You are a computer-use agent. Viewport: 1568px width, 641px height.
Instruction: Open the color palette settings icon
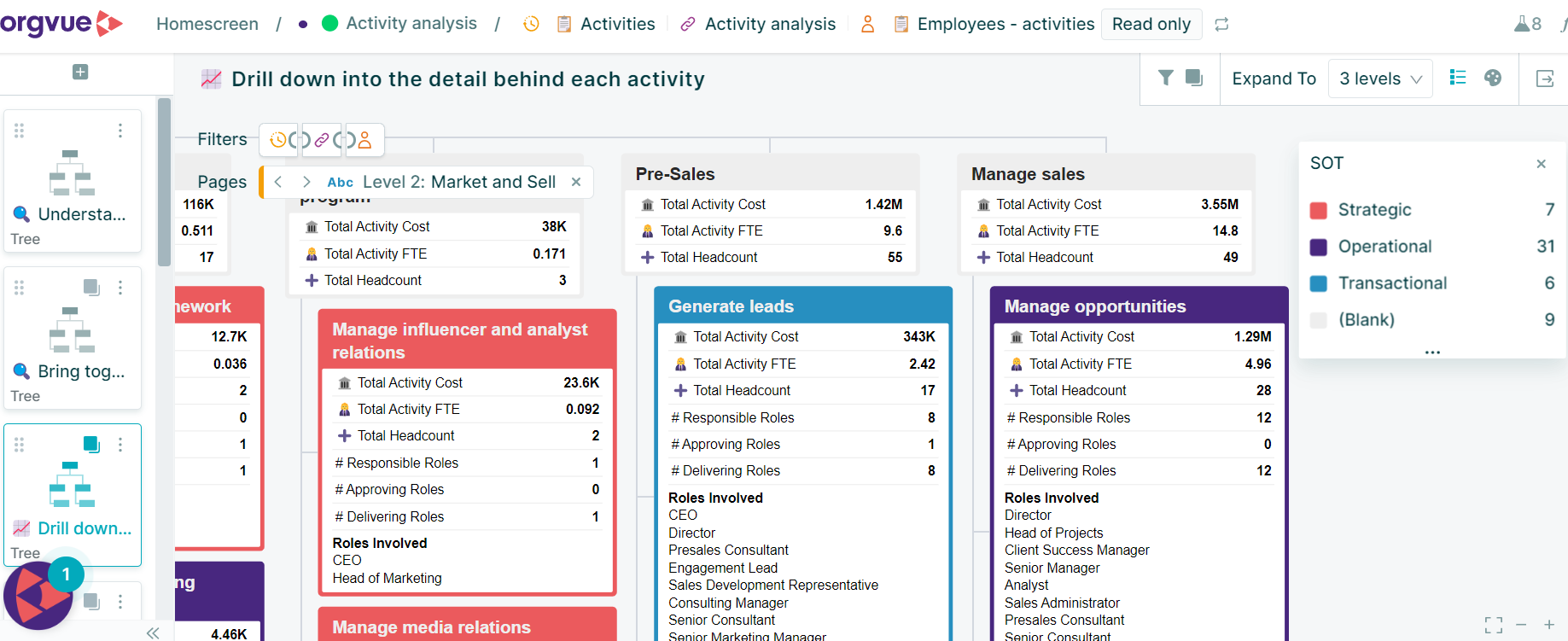click(1493, 78)
